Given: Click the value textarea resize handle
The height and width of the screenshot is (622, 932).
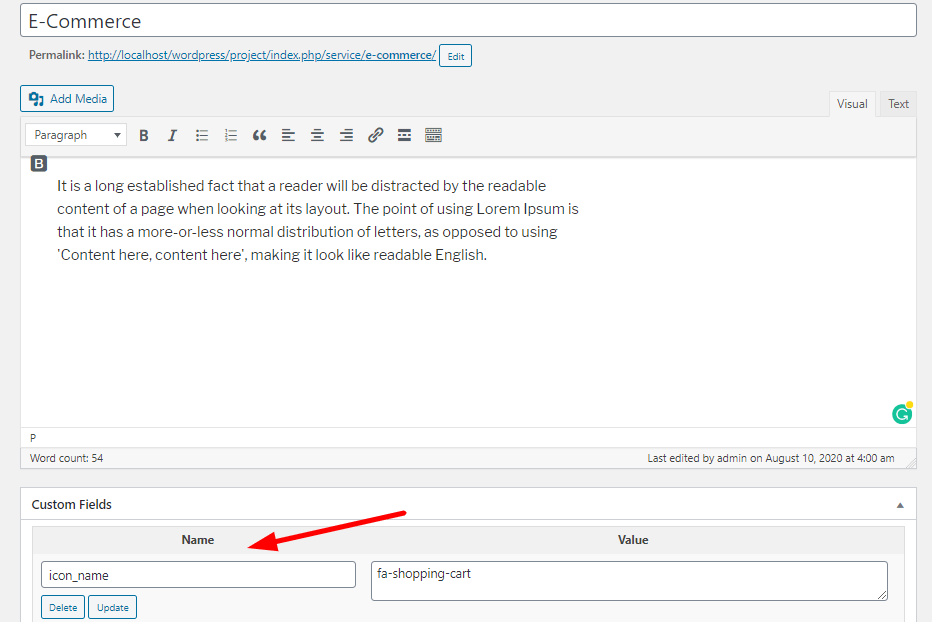Looking at the screenshot, I should (x=882, y=595).
